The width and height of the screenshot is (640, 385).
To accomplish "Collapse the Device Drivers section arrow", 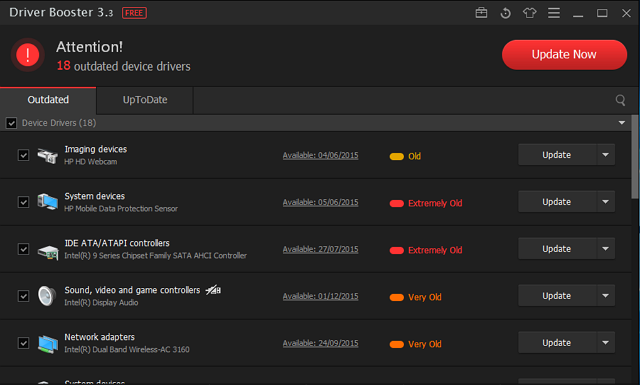I will pos(621,123).
